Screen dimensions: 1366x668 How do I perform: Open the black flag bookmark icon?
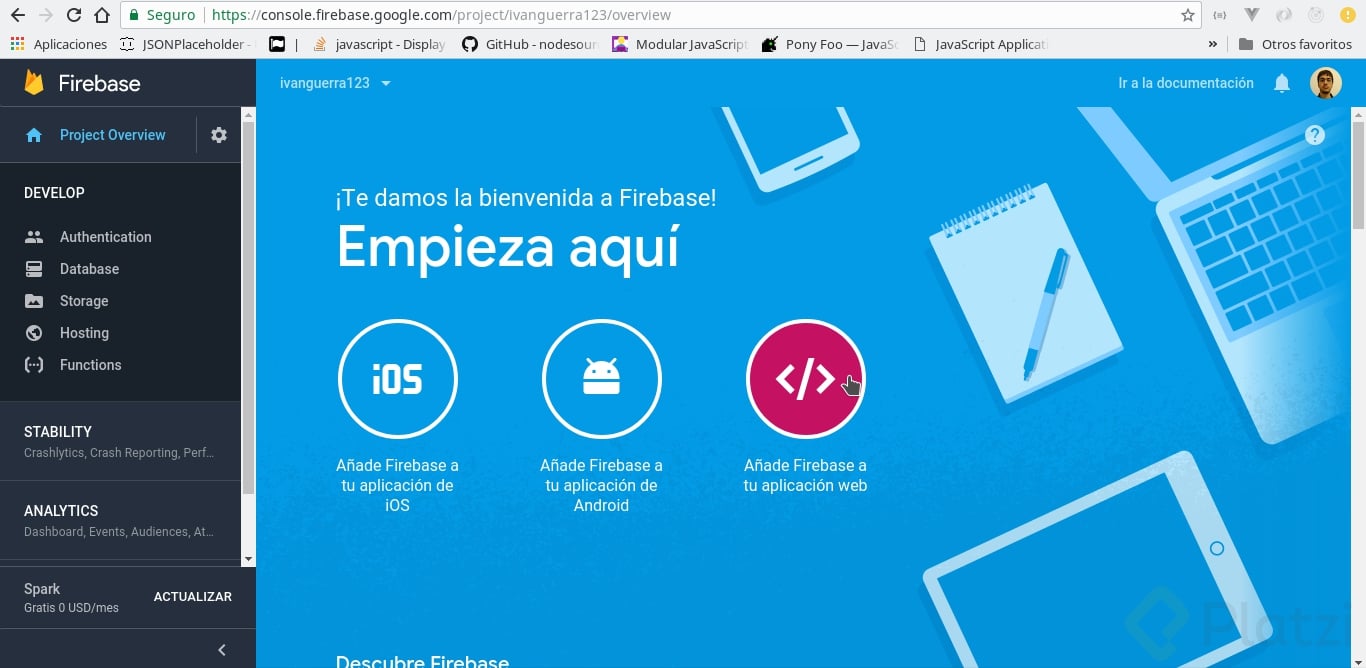pyautogui.click(x=277, y=44)
